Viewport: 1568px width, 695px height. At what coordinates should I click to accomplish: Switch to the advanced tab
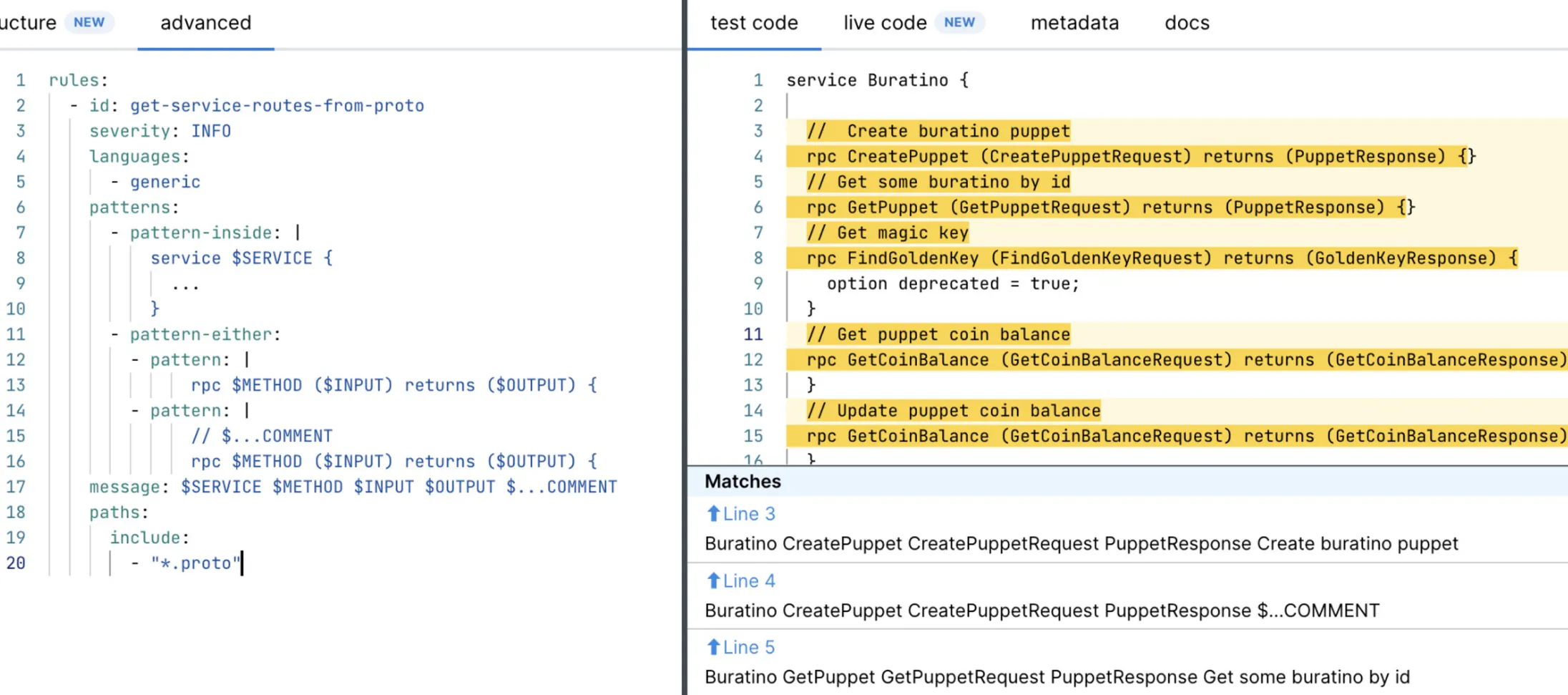205,23
